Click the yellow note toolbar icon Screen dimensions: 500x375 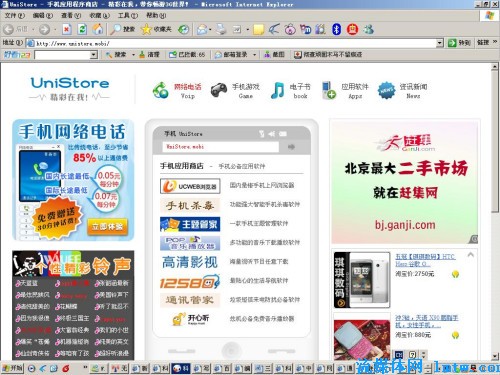258,30
